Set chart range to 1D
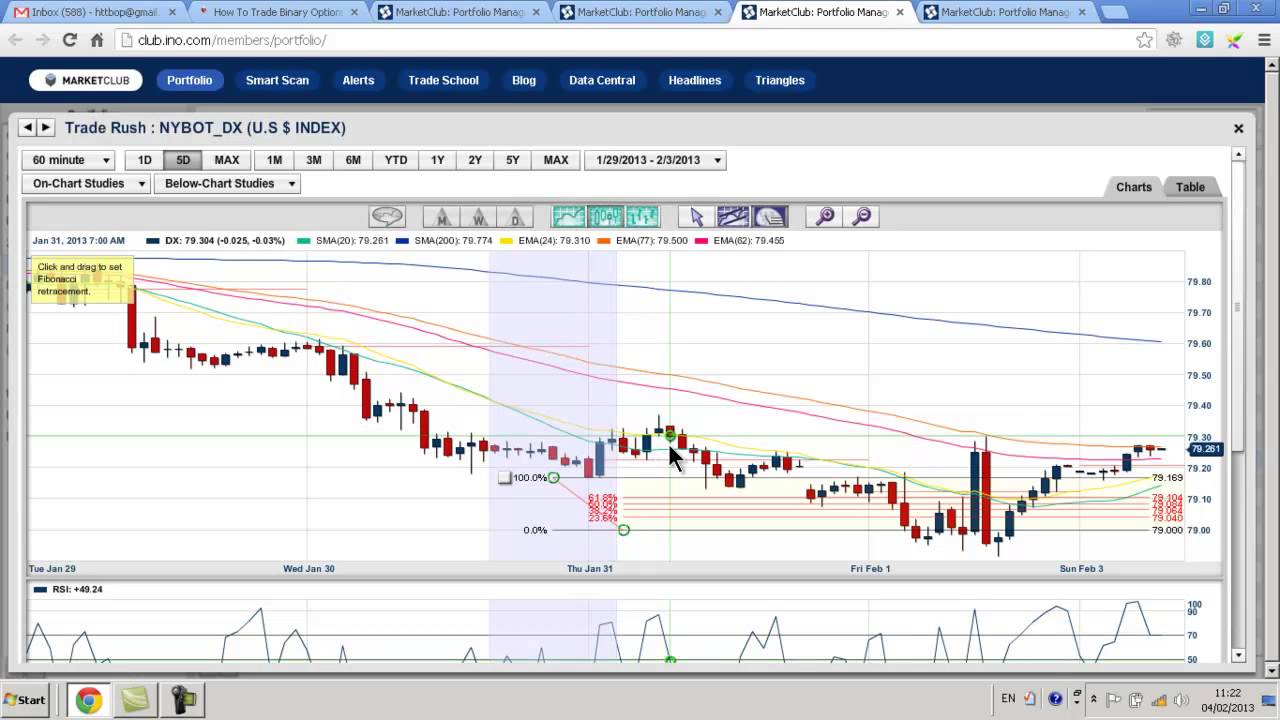This screenshot has height=720, width=1280. click(x=145, y=160)
